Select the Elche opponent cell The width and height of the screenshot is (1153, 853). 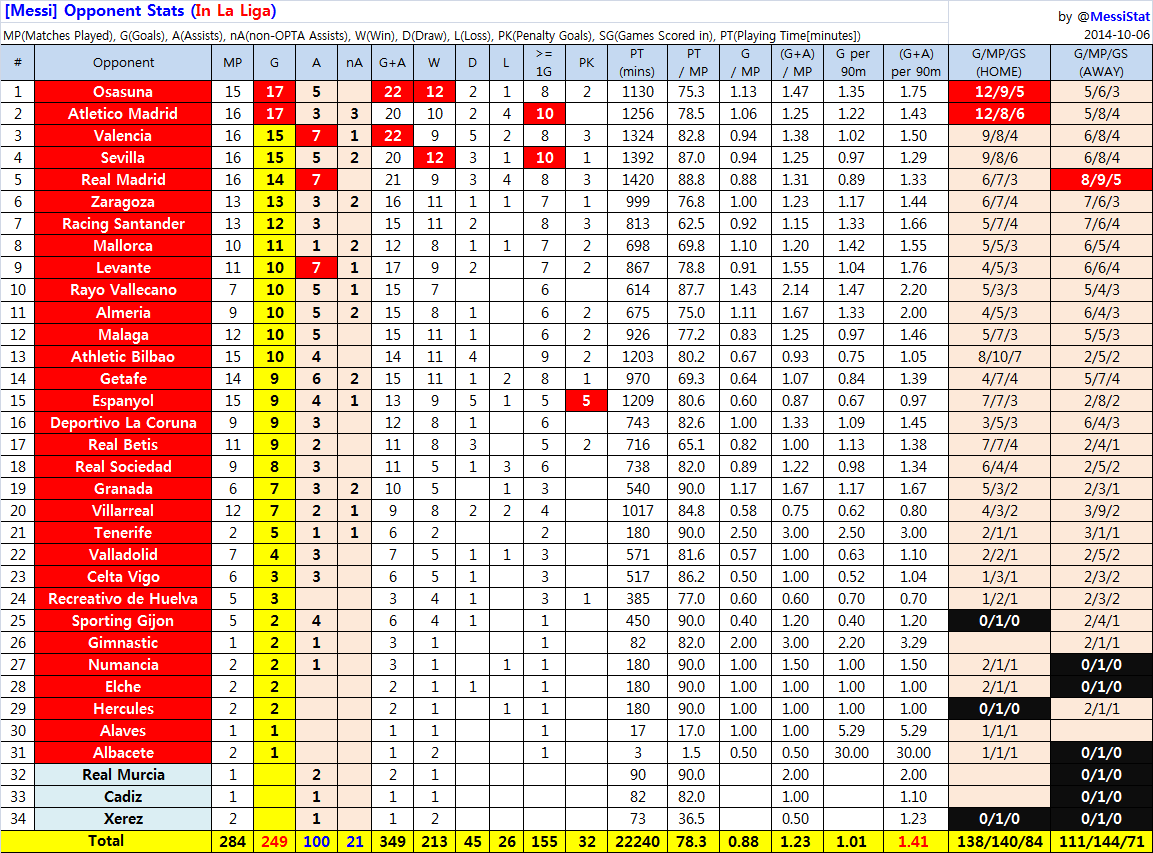click(123, 688)
